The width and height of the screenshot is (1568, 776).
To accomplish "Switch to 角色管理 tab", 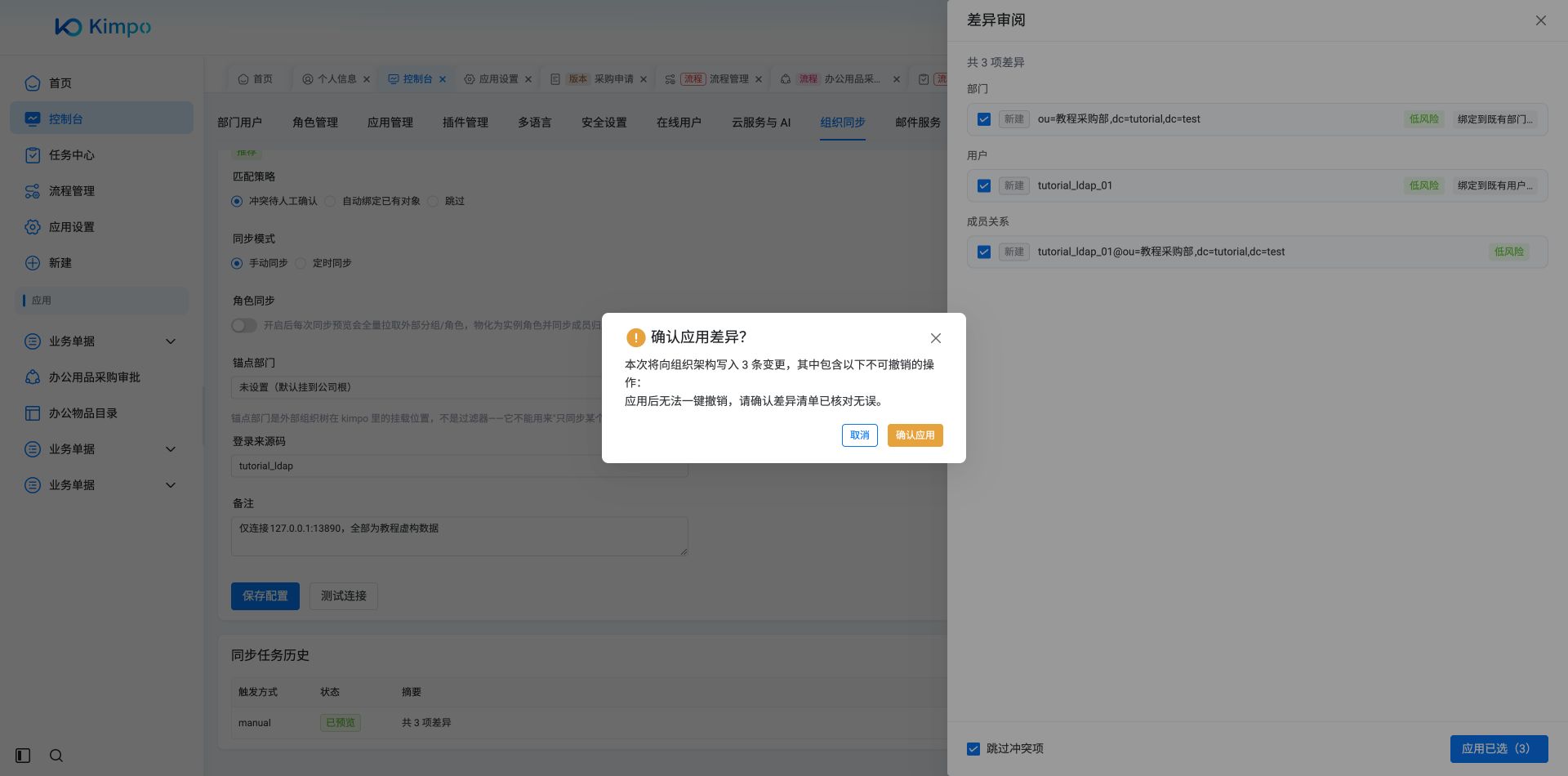I will point(315,123).
